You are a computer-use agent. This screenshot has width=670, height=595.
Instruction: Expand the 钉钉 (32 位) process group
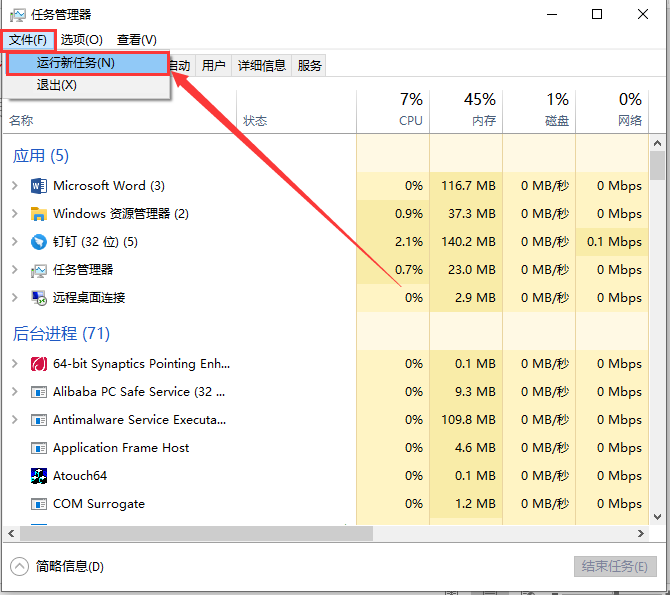[x=14, y=242]
